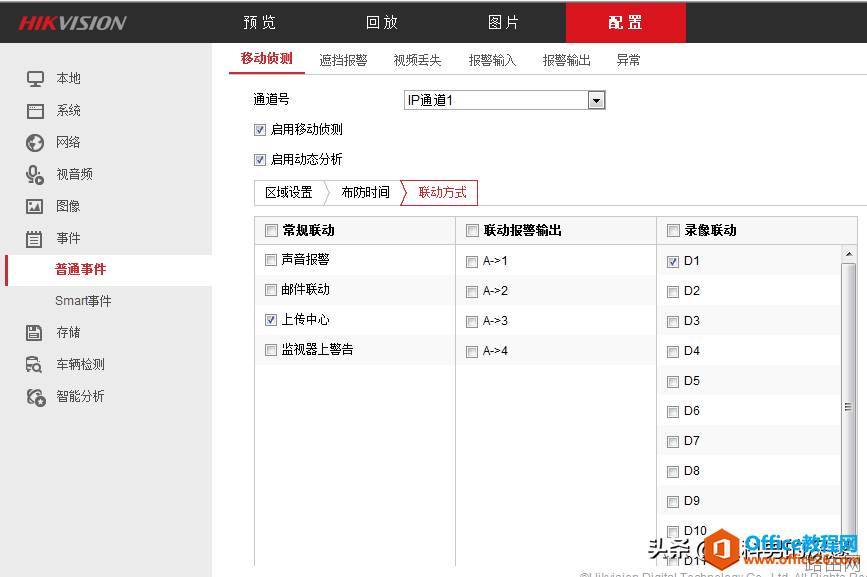
Task: Check the 联动报警输出 select-all box
Action: [472, 230]
